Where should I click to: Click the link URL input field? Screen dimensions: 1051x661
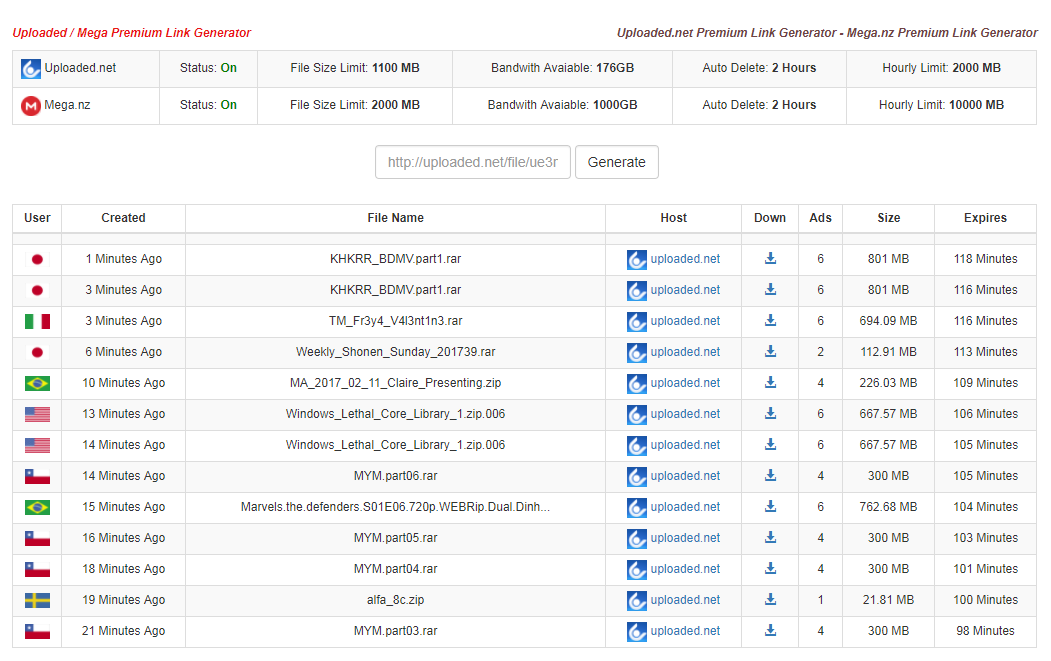click(x=472, y=161)
